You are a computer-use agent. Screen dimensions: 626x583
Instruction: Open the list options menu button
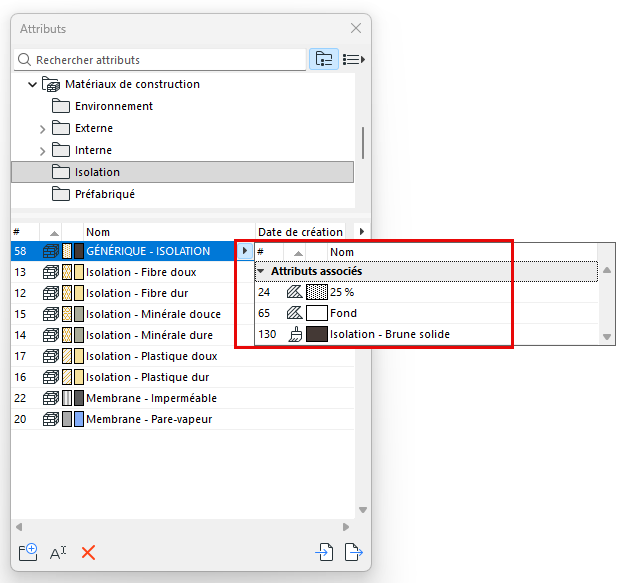[354, 59]
